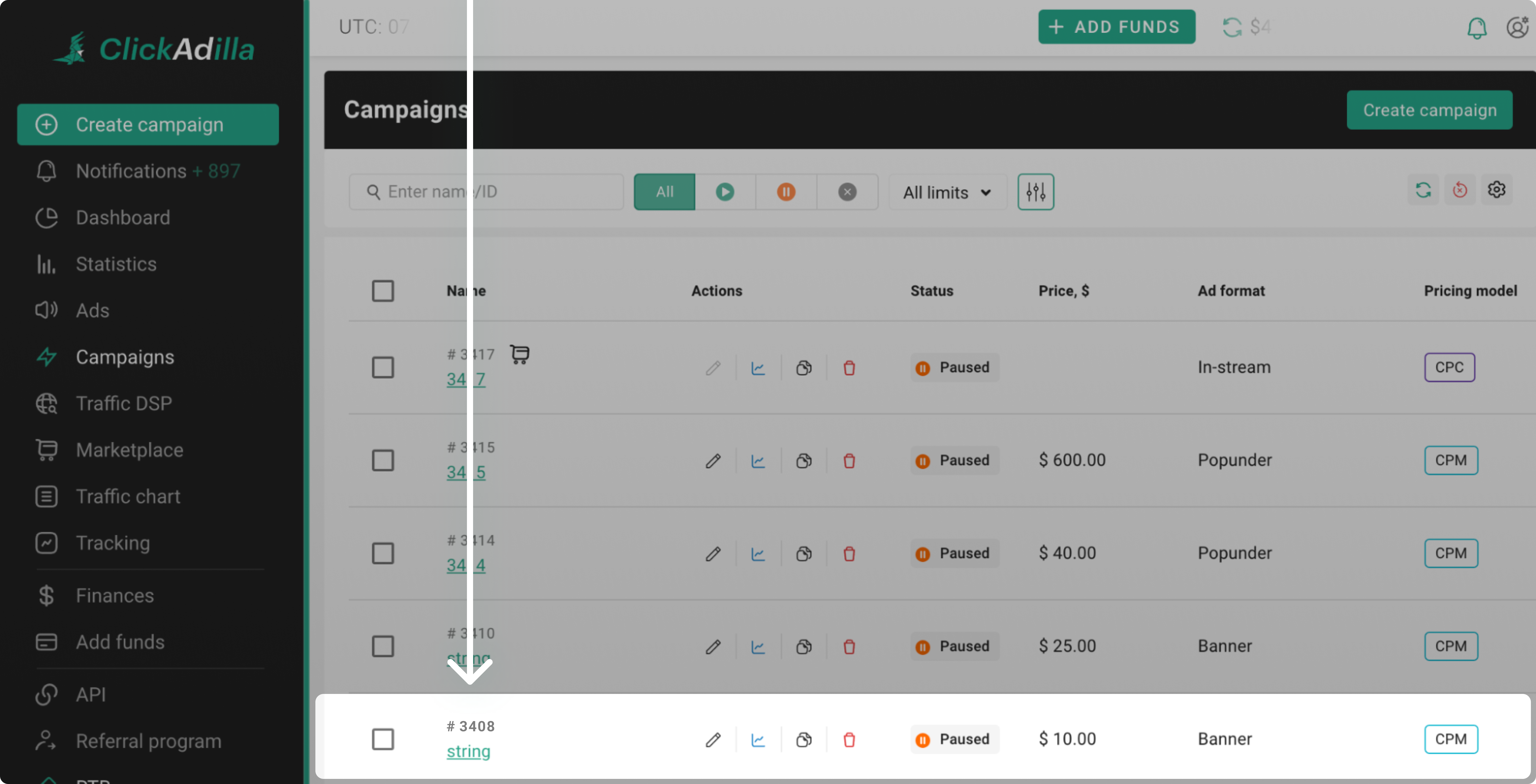
Task: Toggle the select-all header checkbox
Action: [383, 291]
